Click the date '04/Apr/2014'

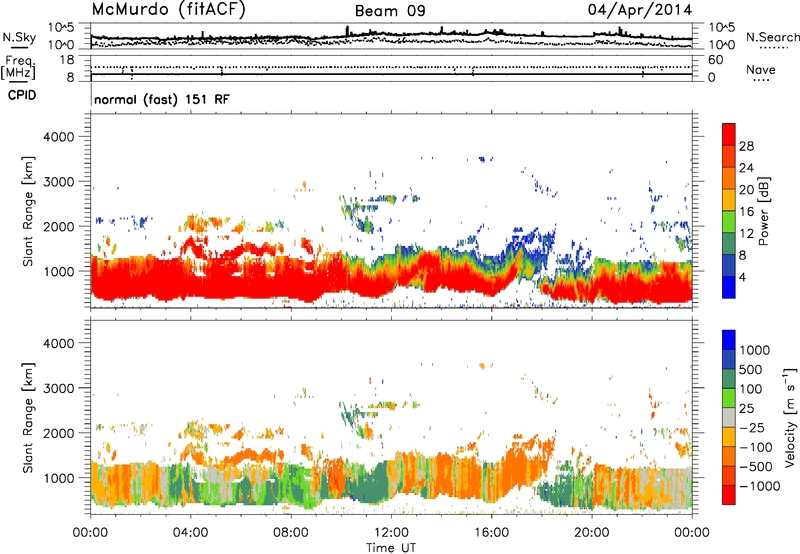(640, 10)
